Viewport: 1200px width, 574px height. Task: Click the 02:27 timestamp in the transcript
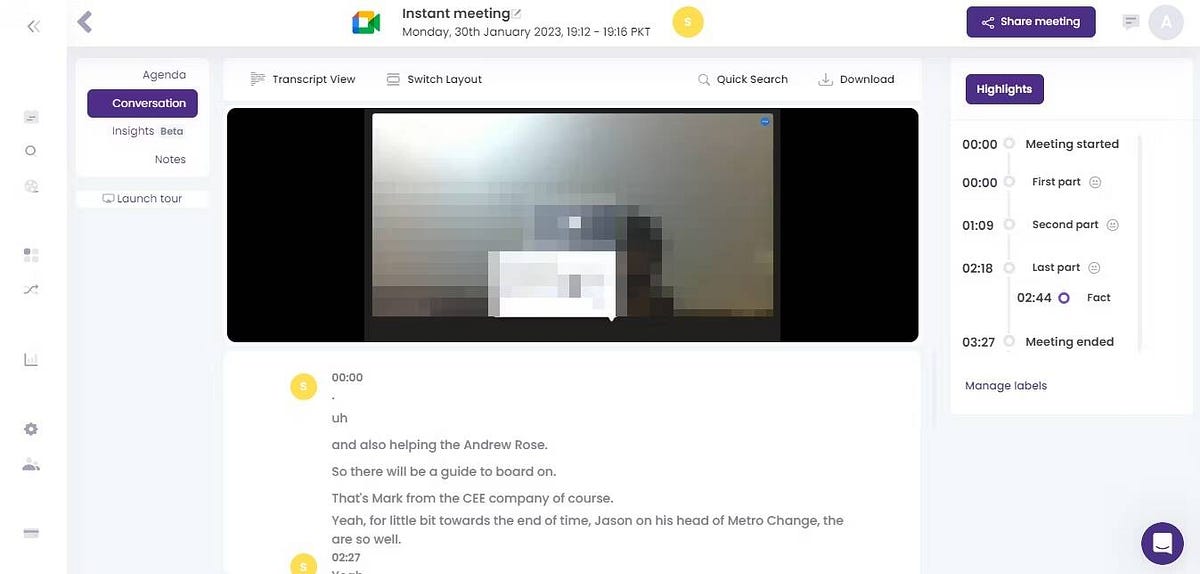(x=346, y=558)
